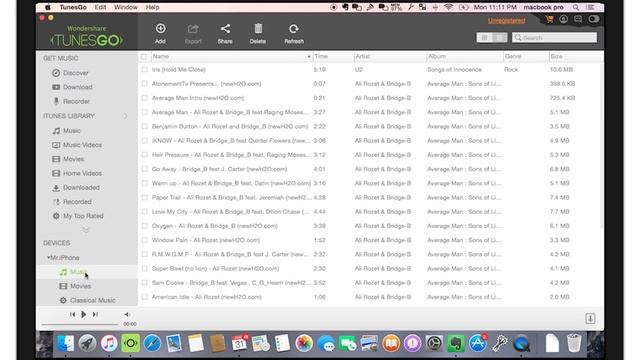Select Music under Mr.iPhone device
Screen dimensions: 640x360
tap(73, 272)
